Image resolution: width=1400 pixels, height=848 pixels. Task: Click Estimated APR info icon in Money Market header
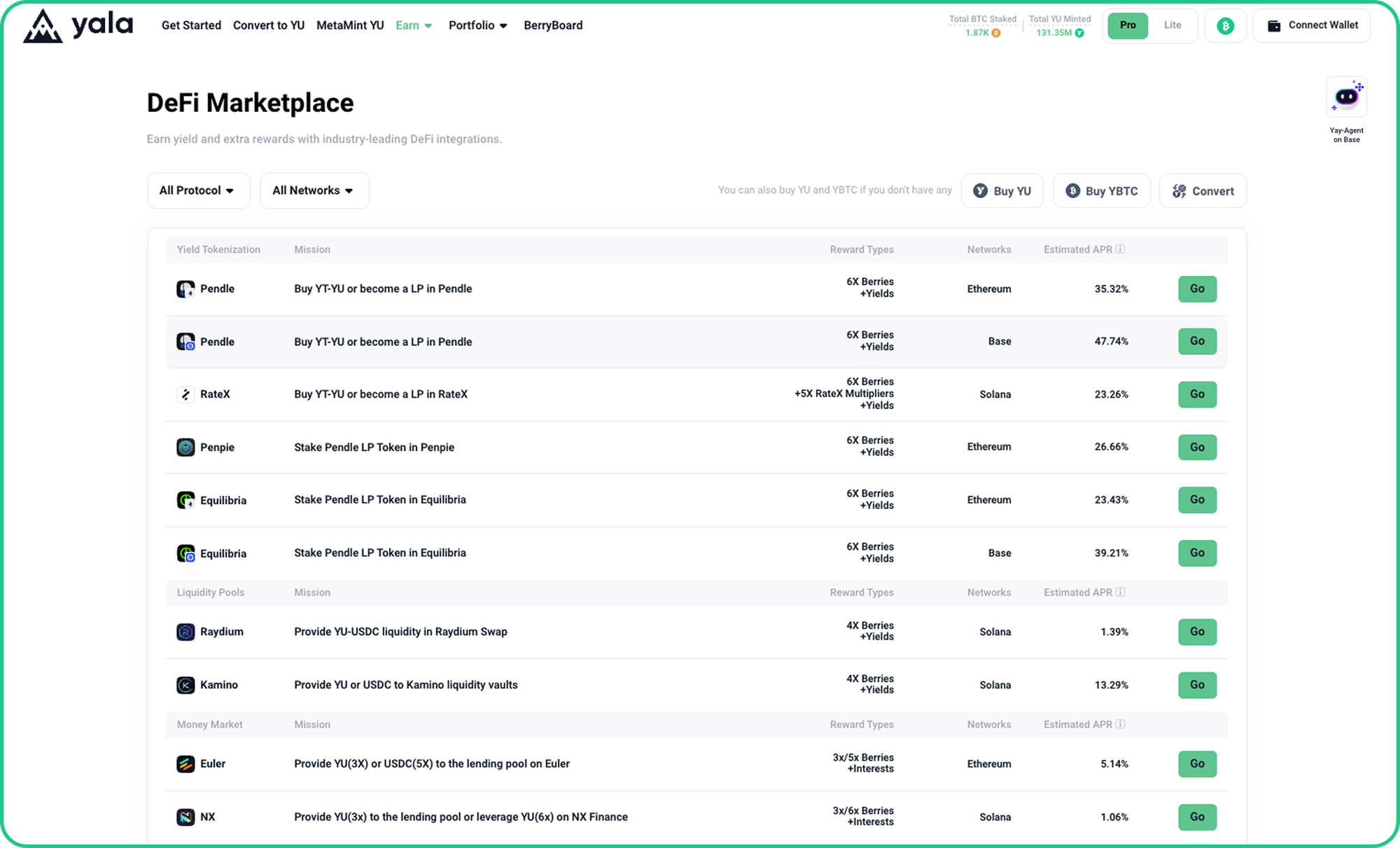point(1120,724)
